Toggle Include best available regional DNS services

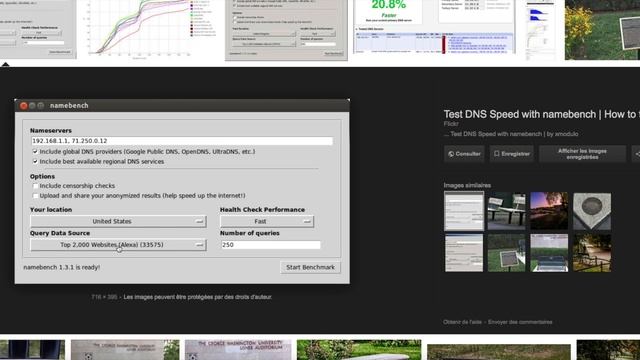pos(35,162)
